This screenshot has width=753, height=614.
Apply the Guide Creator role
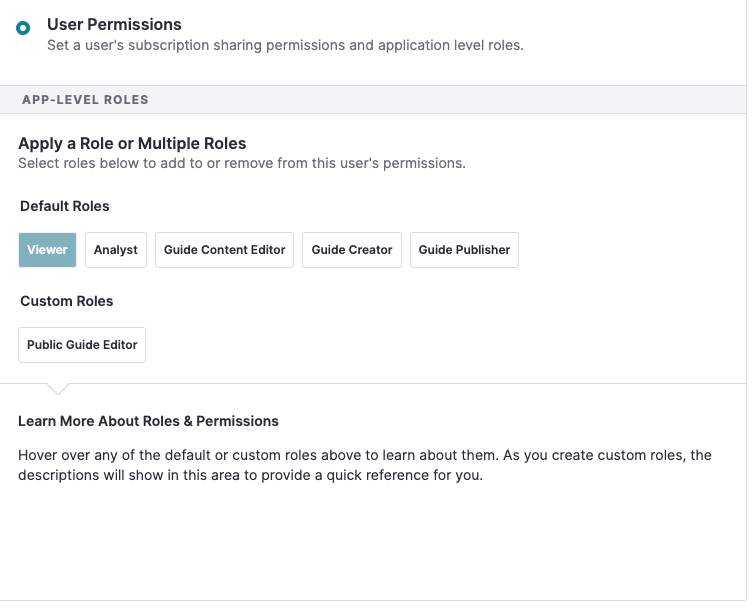[x=352, y=250]
